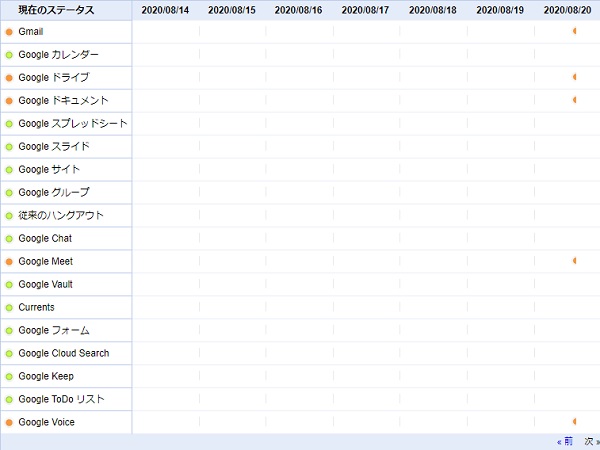This screenshot has height=450, width=600.
Task: Click the green status dot beside Google Chat
Action: [9, 239]
